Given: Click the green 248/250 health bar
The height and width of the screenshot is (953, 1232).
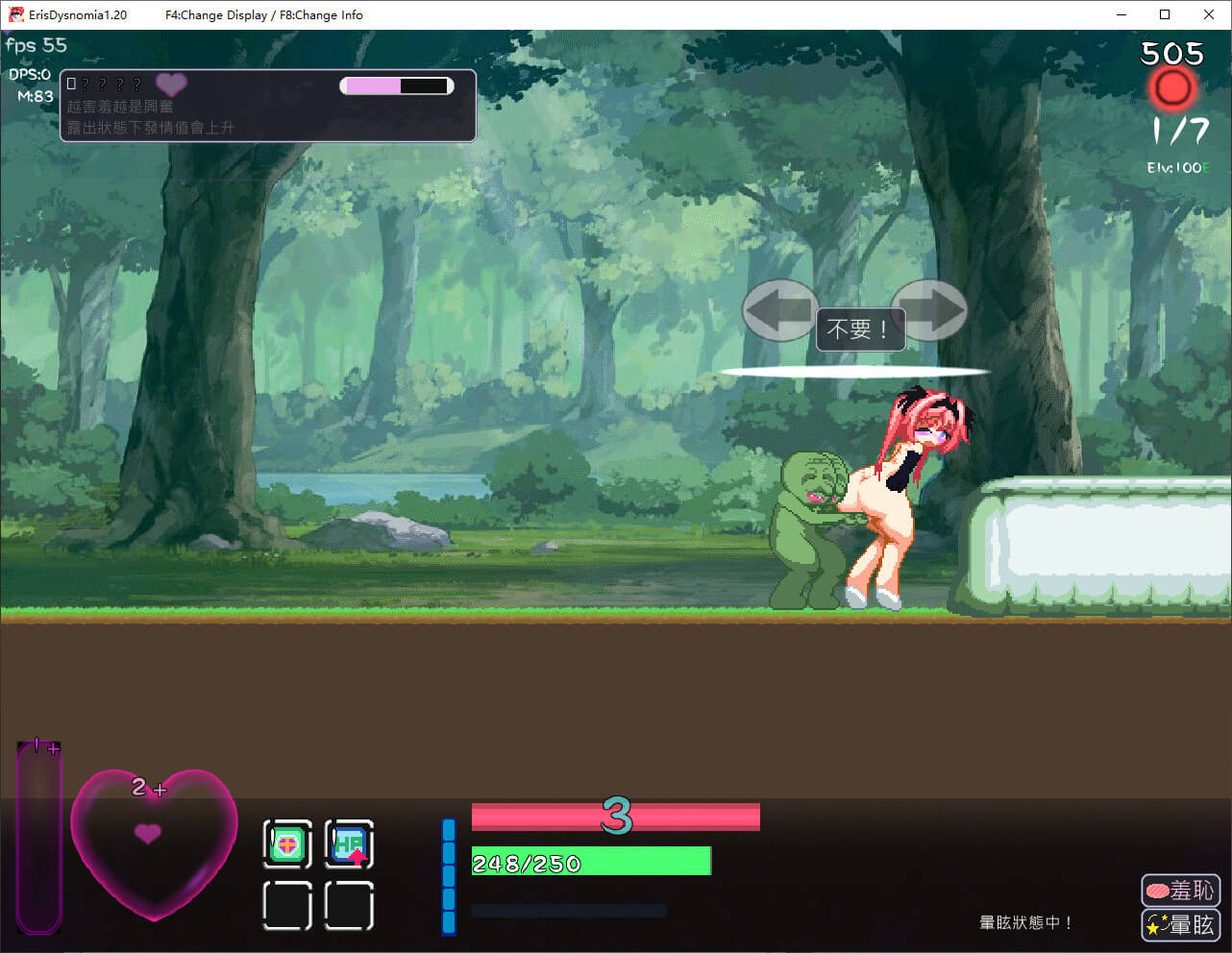Looking at the screenshot, I should 590,862.
